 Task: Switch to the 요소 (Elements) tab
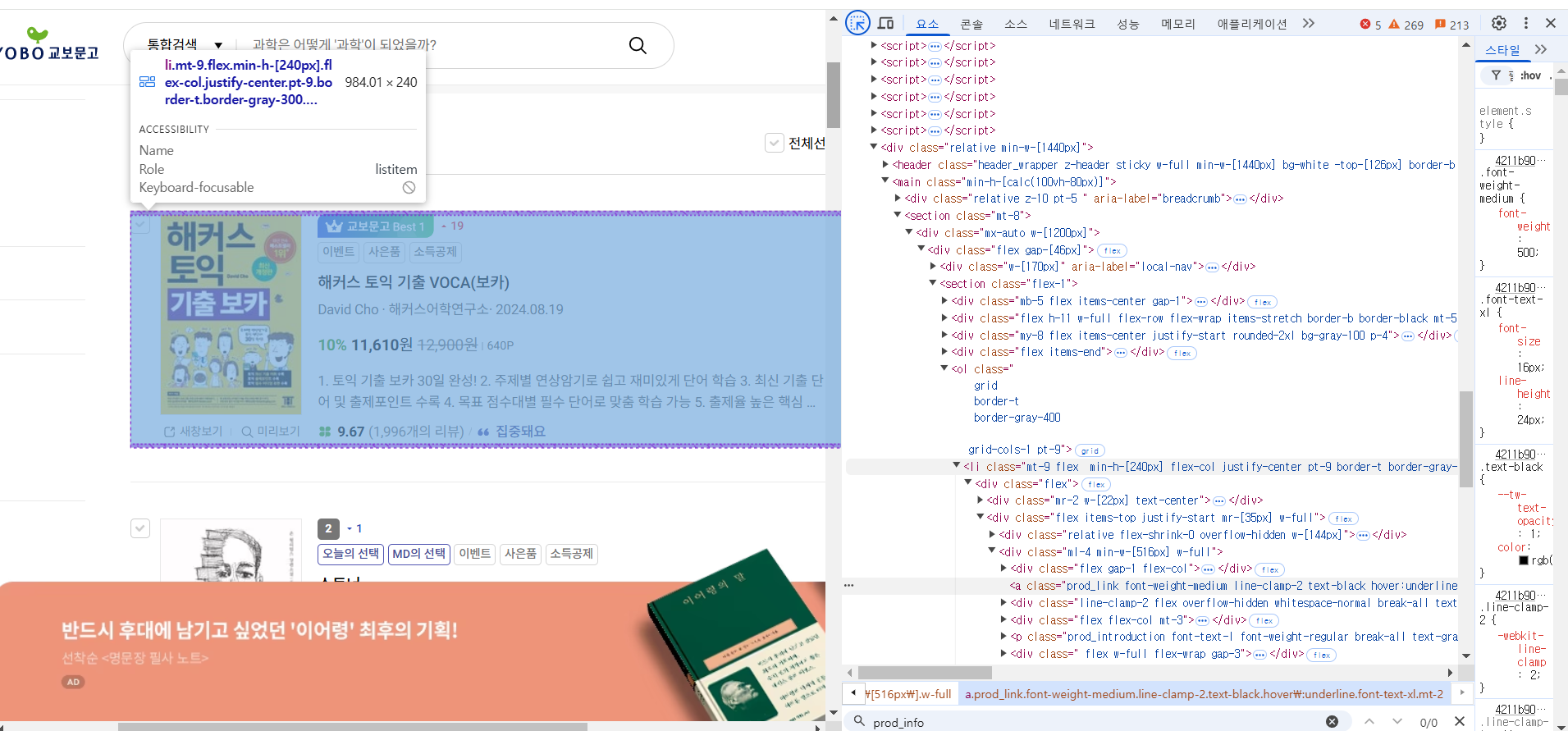click(x=927, y=24)
